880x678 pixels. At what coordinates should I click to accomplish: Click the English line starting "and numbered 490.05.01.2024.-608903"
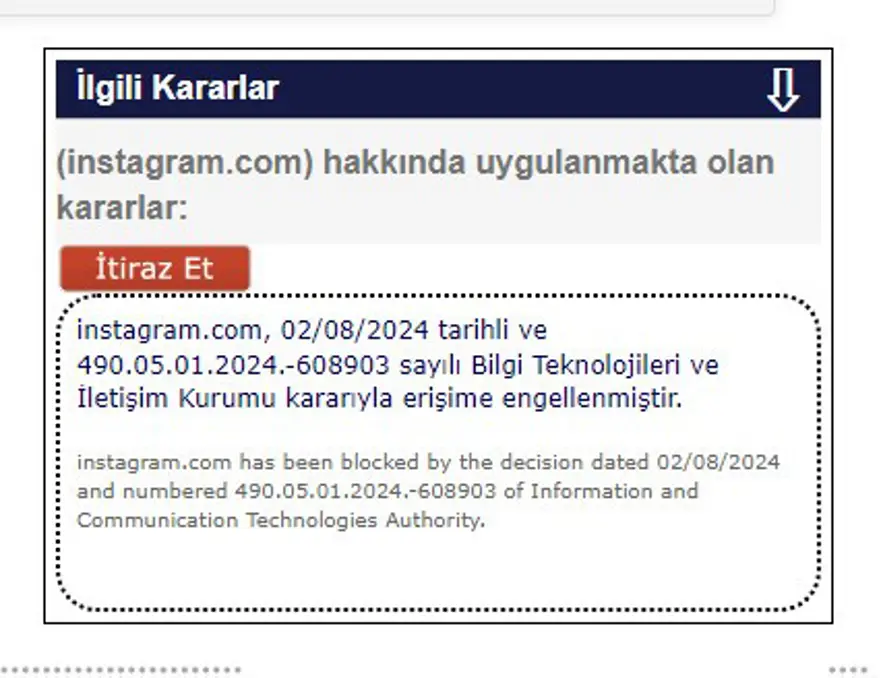point(388,491)
